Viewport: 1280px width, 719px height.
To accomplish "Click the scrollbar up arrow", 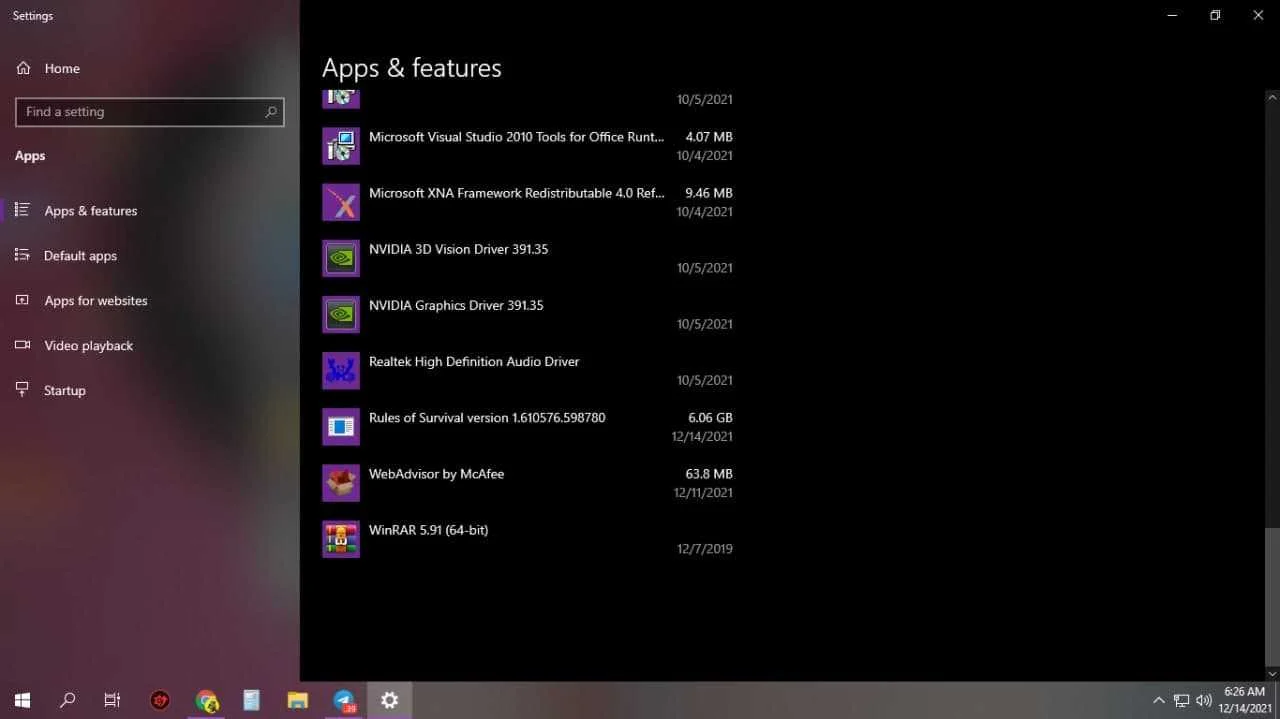I will click(x=1272, y=97).
